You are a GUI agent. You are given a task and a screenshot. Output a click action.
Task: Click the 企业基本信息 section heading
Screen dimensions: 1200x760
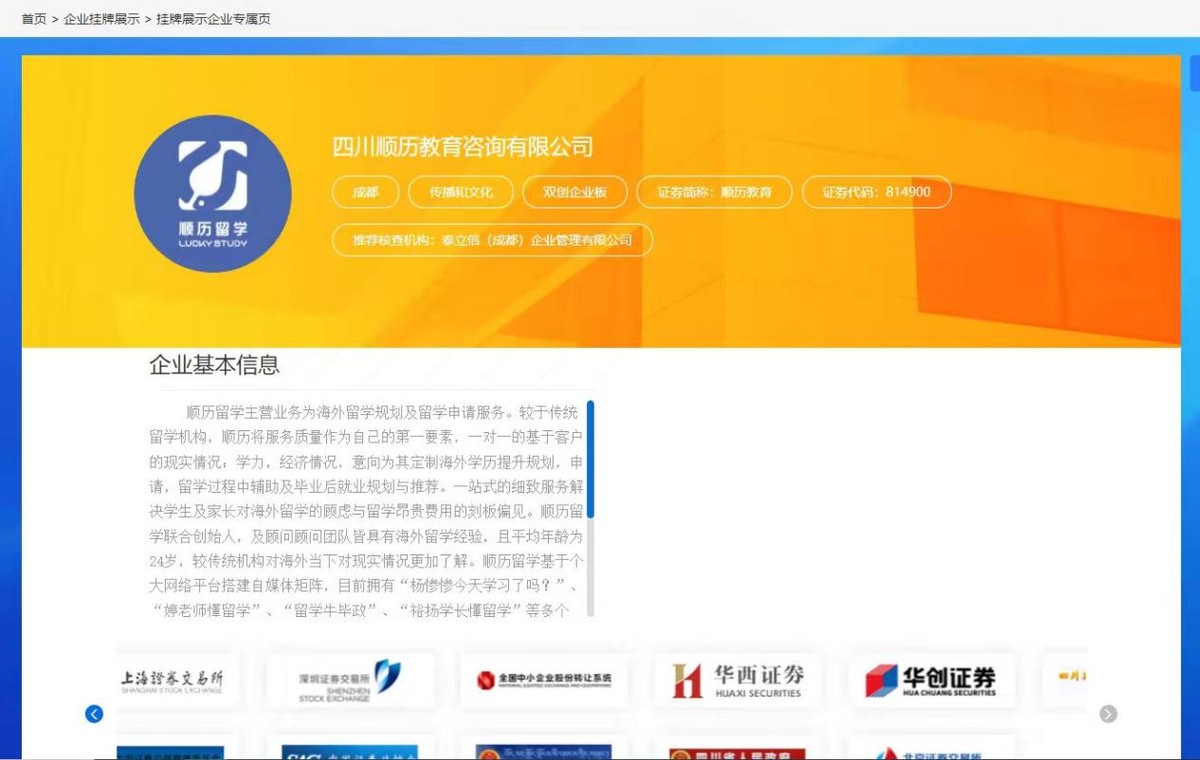point(214,365)
